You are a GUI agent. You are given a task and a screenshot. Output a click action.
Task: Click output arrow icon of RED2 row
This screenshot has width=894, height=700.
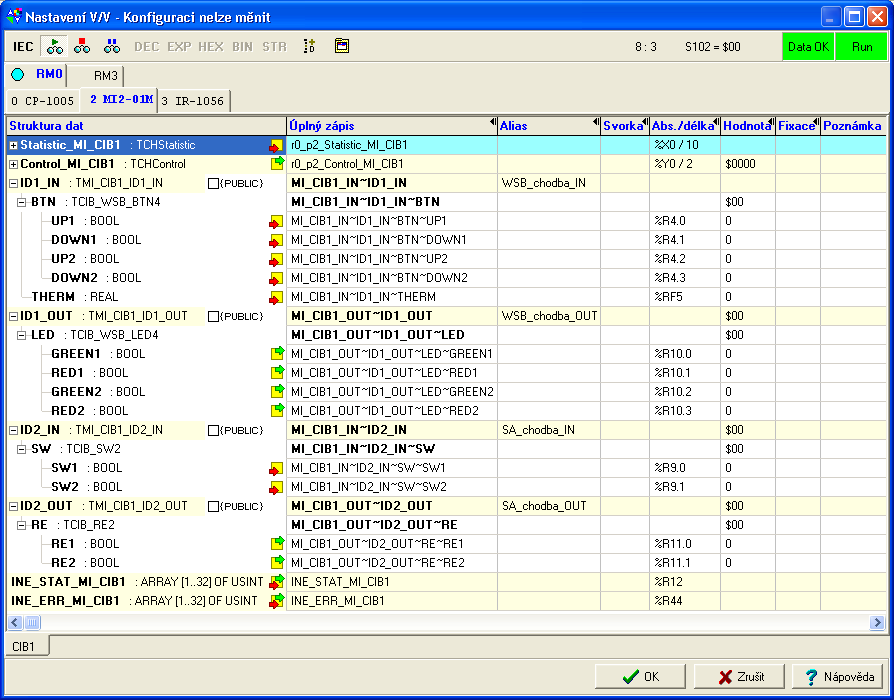[x=277, y=410]
